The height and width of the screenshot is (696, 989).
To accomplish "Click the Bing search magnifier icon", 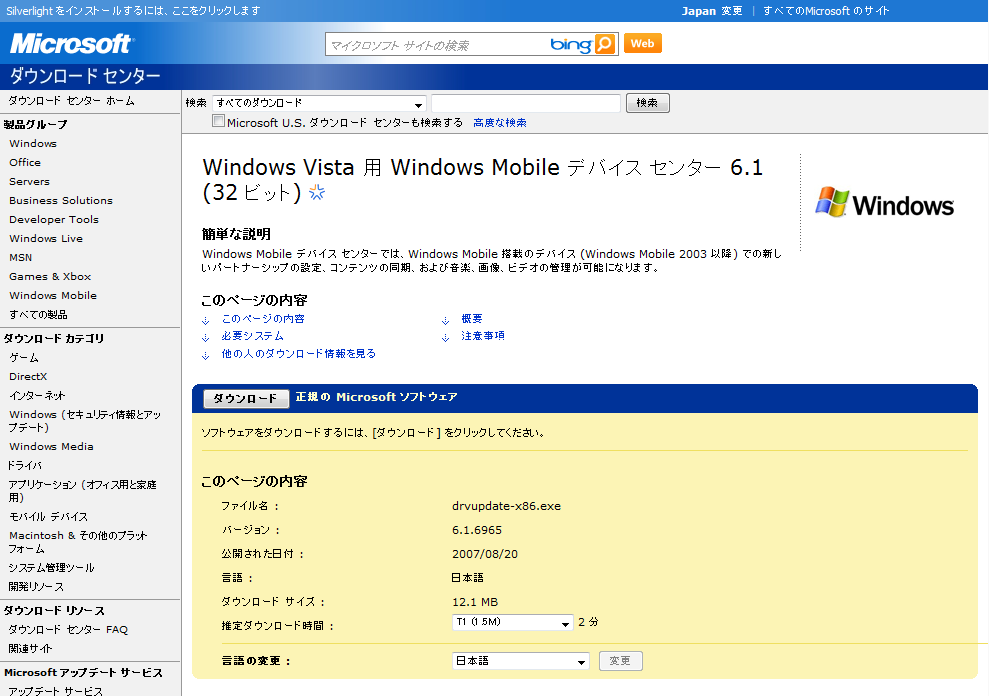I will point(605,44).
